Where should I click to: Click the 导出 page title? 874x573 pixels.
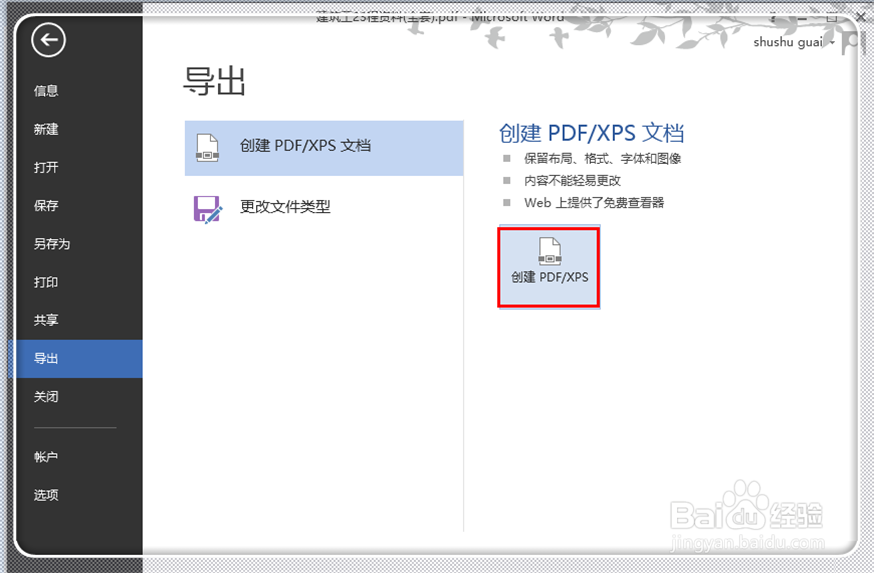[215, 81]
